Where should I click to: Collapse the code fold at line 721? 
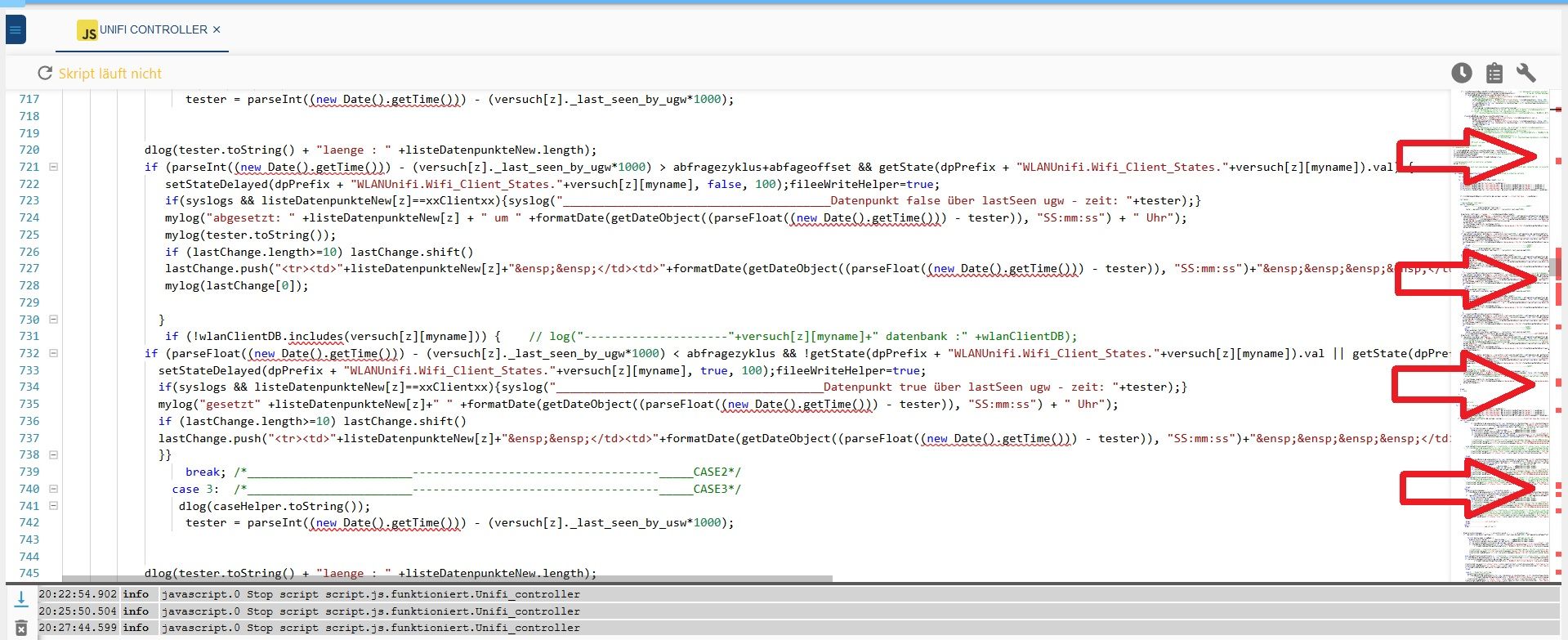(x=54, y=167)
